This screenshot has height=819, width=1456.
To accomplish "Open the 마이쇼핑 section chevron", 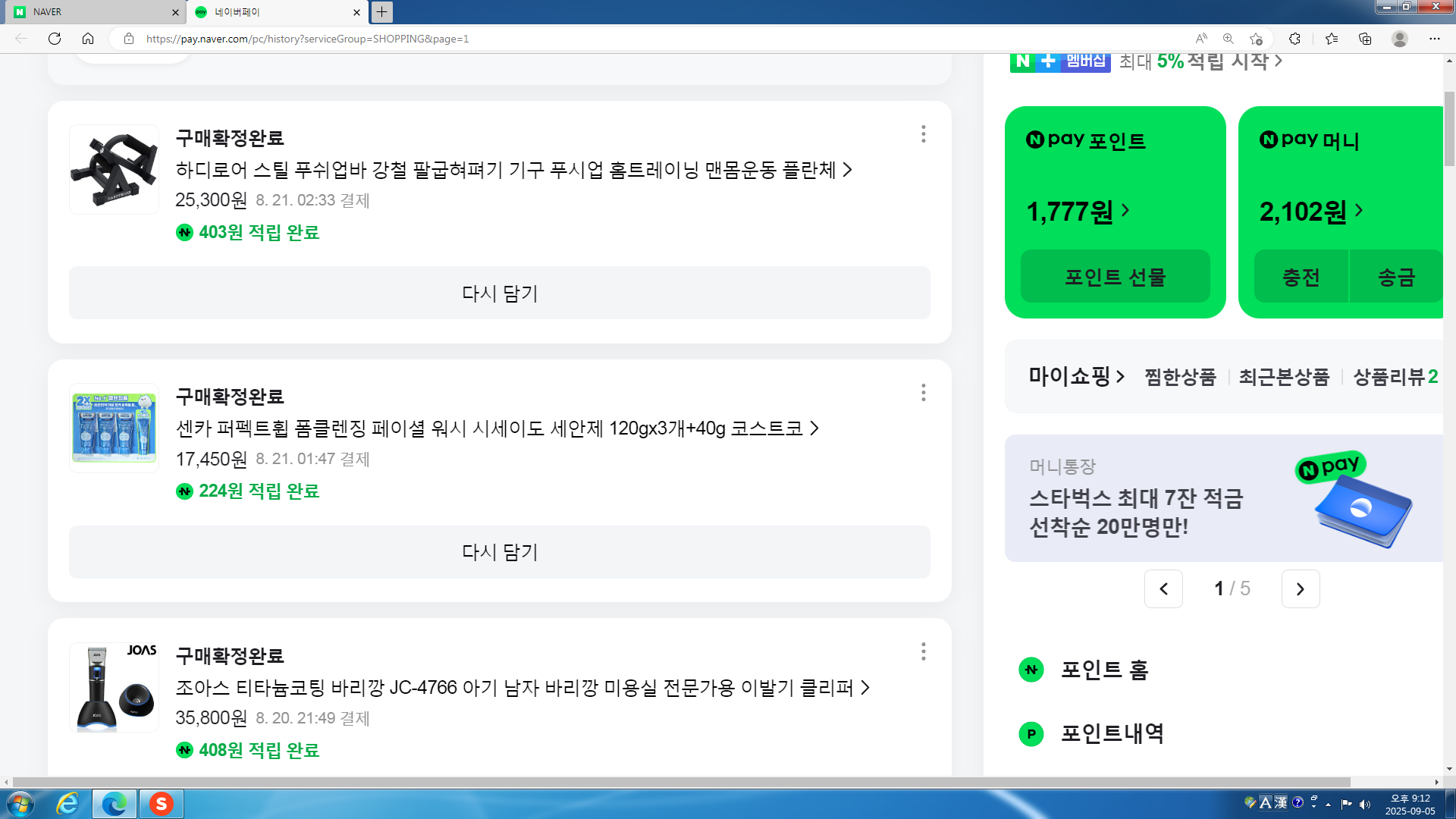I will [x=1120, y=377].
